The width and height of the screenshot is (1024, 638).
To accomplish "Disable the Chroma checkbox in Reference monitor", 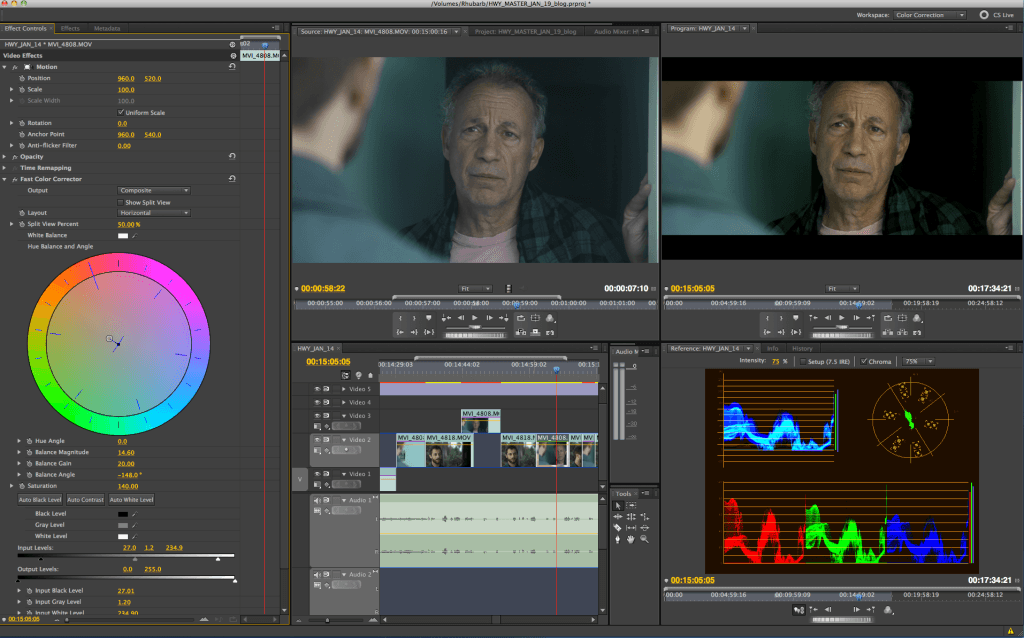I will [864, 361].
